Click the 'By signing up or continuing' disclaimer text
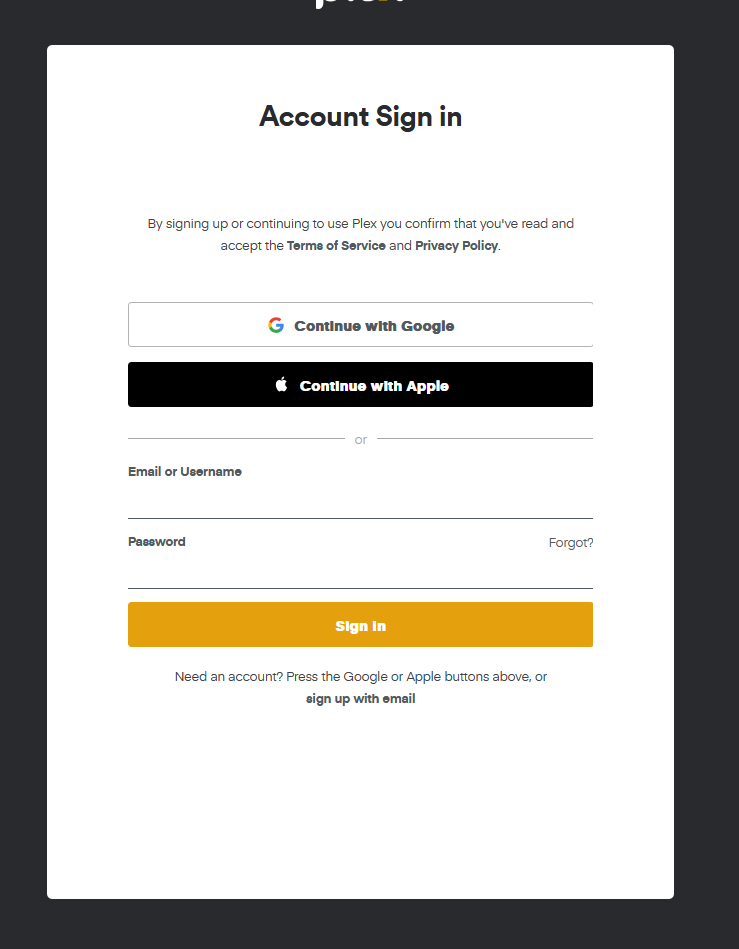The height and width of the screenshot is (949, 739). [x=360, y=224]
